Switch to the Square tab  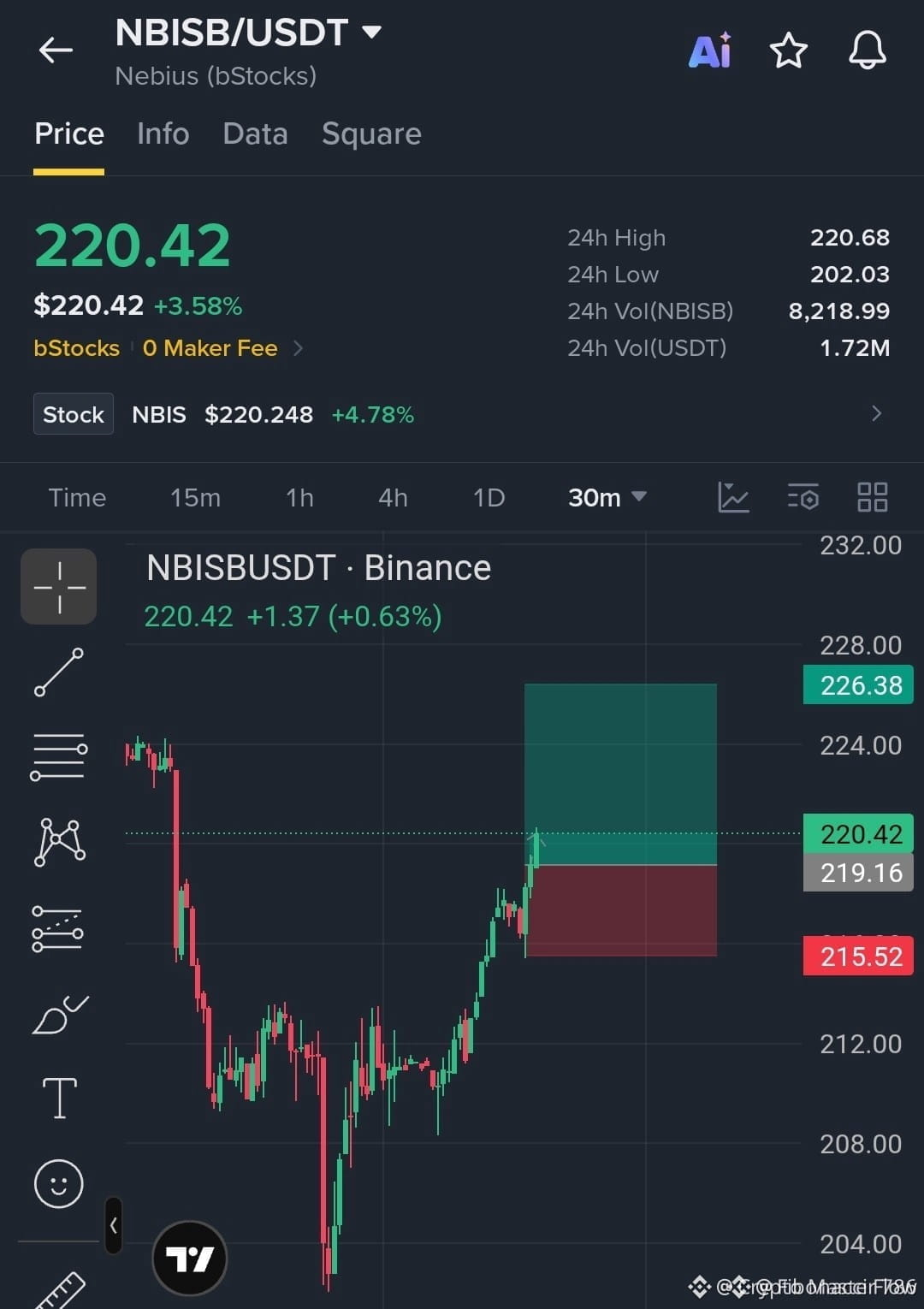pos(371,134)
